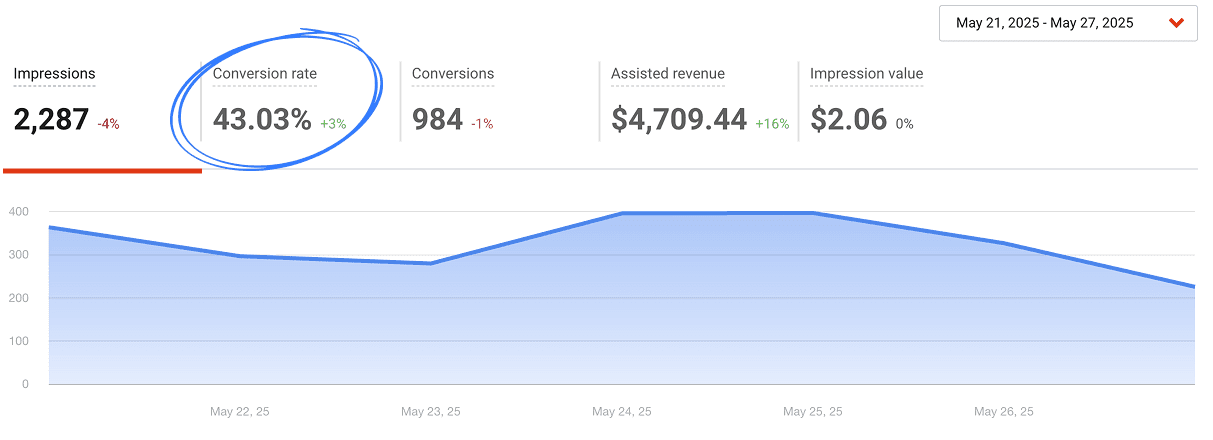Viewport: 1213px width, 440px height.
Task: Click the 43.03% conversion rate value
Action: (262, 120)
